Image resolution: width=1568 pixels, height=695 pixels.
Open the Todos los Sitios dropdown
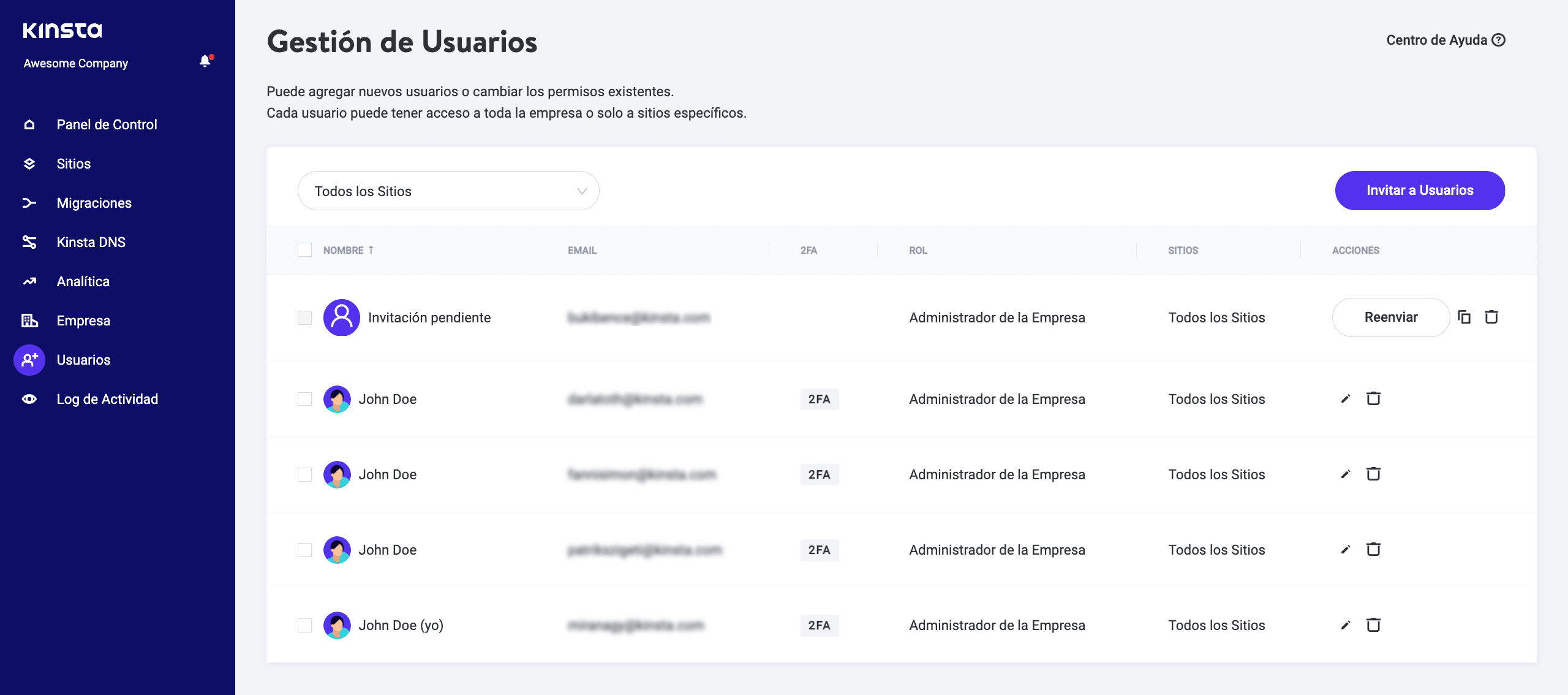tap(448, 191)
